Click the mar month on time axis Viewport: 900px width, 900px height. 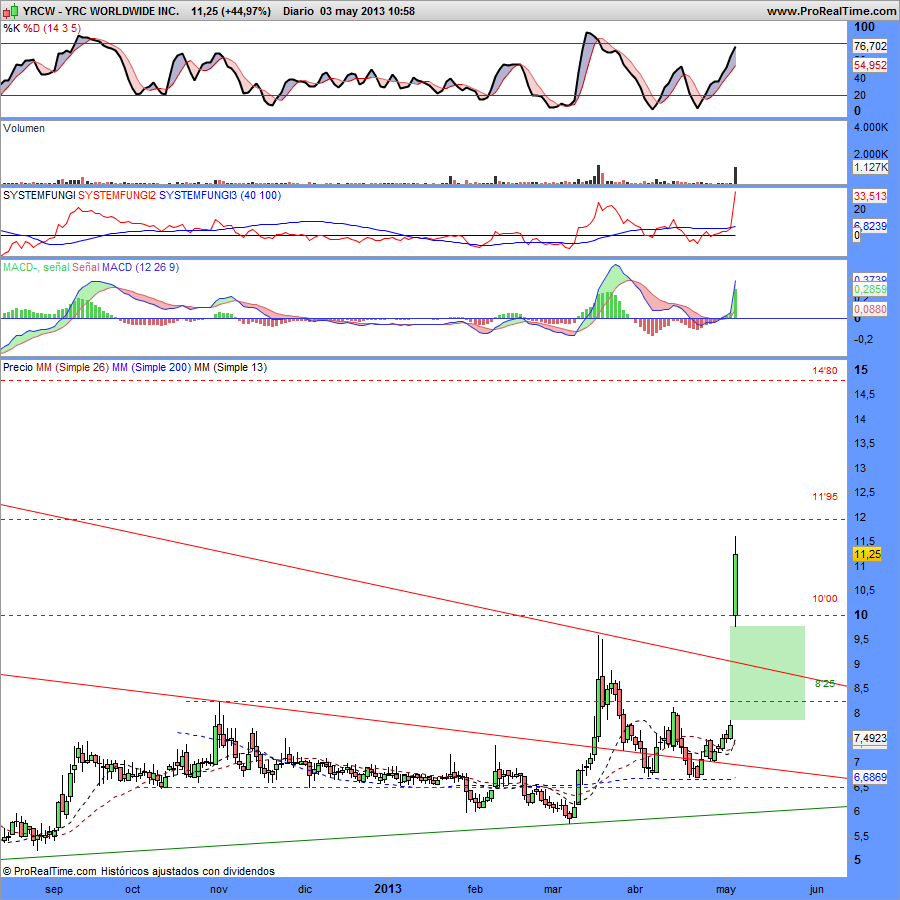(553, 890)
